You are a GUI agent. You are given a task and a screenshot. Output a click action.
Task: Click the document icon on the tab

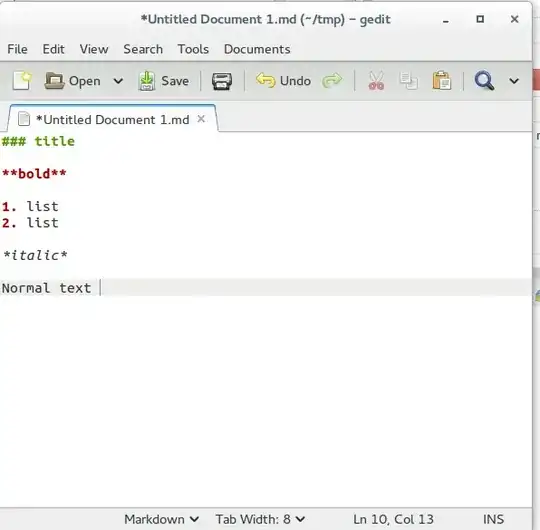coord(24,119)
